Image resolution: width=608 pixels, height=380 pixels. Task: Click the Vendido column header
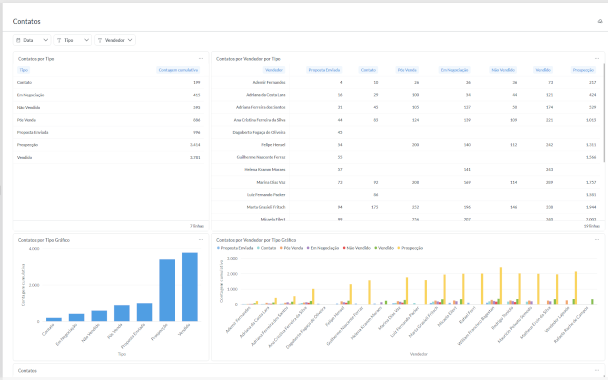[543, 70]
